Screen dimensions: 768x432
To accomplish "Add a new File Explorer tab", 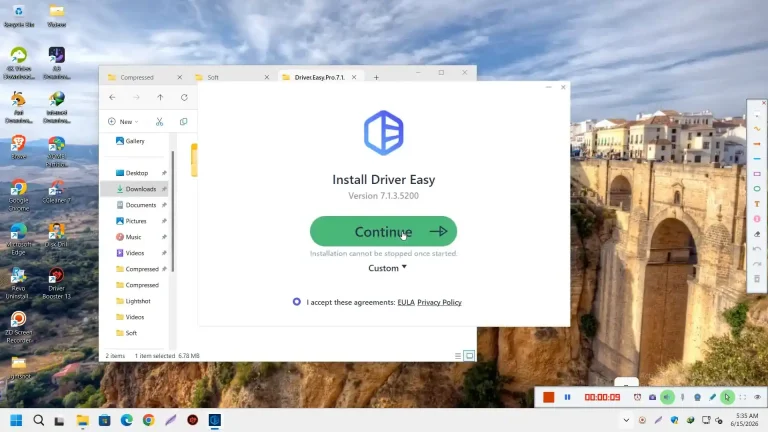I will click(376, 77).
